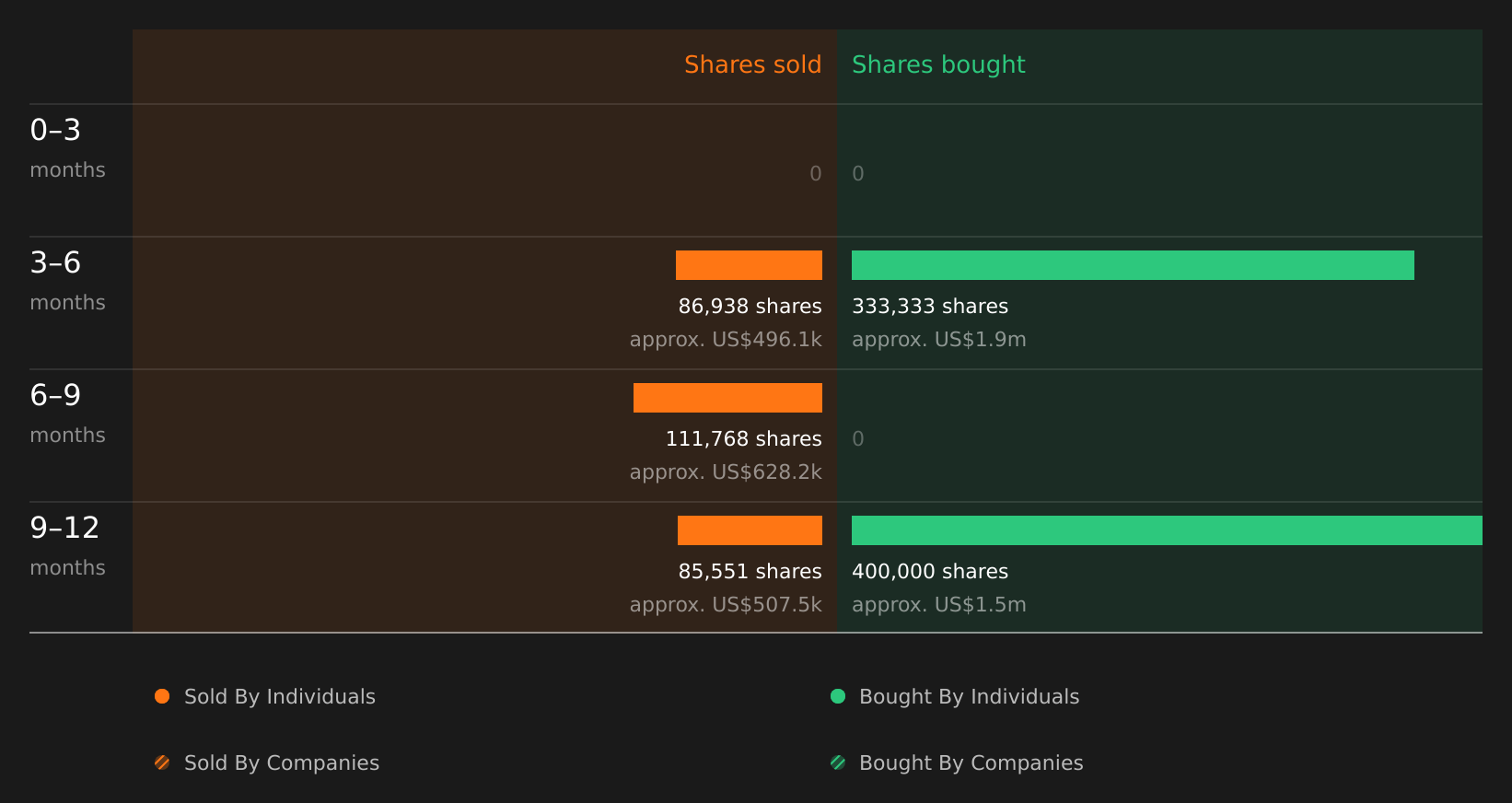Select the 3–6 months green bought bar

[x=1133, y=265]
